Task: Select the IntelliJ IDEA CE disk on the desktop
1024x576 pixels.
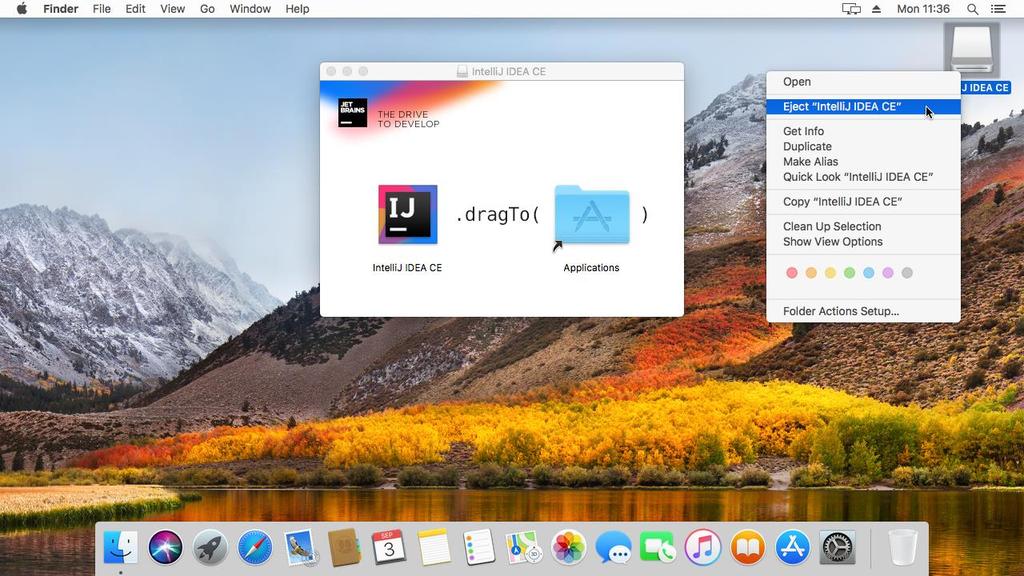Action: click(972, 51)
